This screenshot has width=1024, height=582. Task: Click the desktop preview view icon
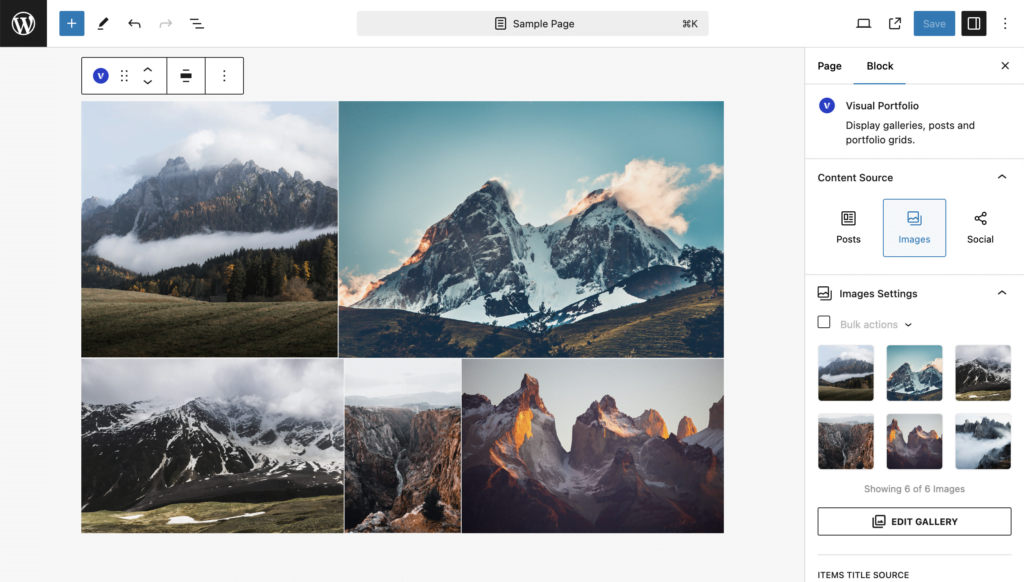pos(863,24)
